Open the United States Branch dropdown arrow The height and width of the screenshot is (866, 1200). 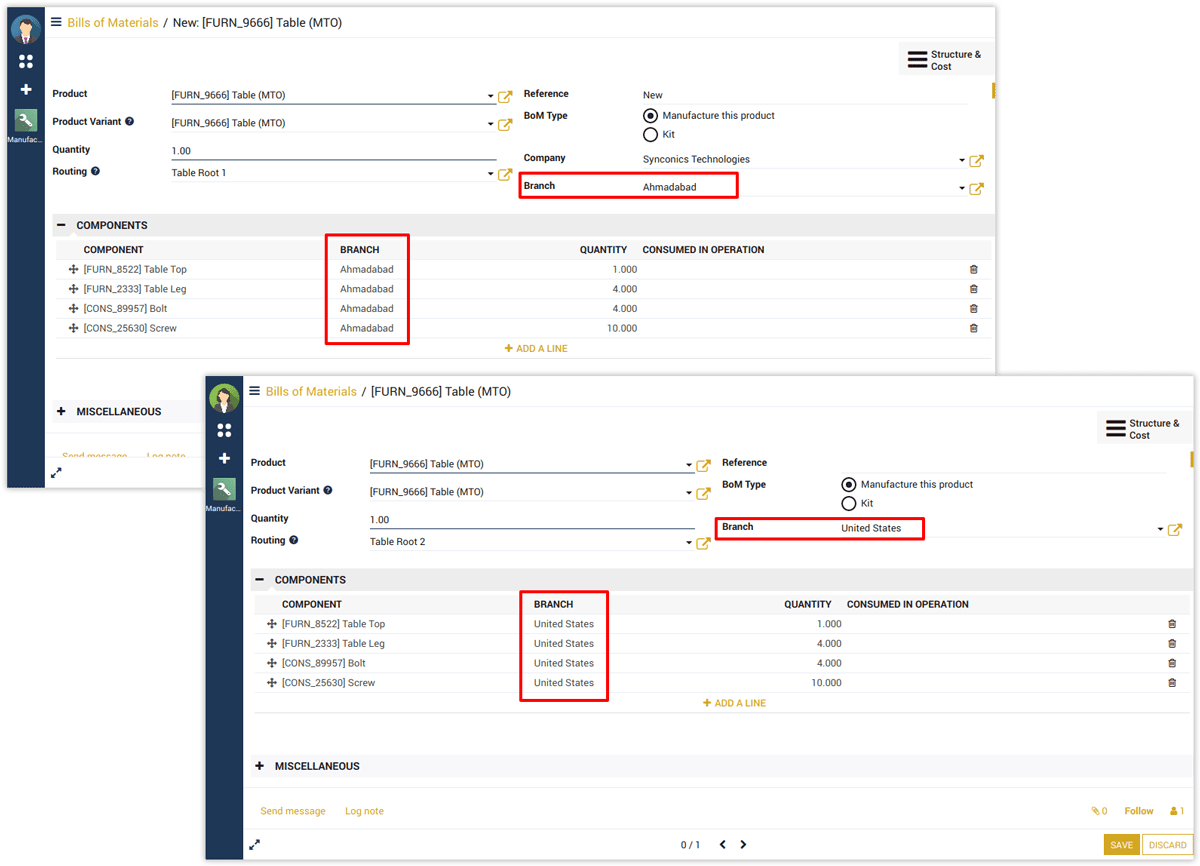[1160, 530]
